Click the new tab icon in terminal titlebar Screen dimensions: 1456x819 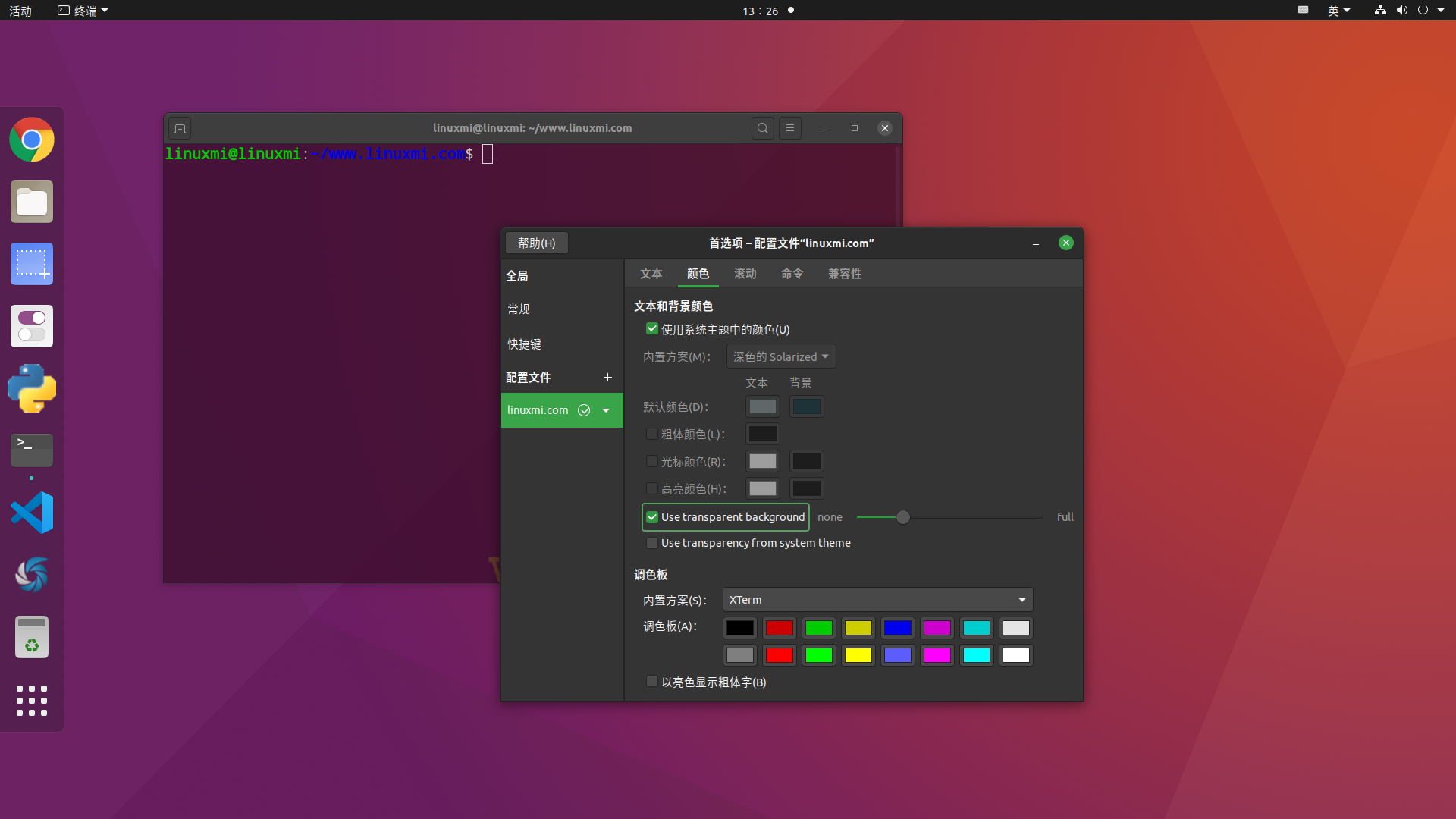point(180,128)
